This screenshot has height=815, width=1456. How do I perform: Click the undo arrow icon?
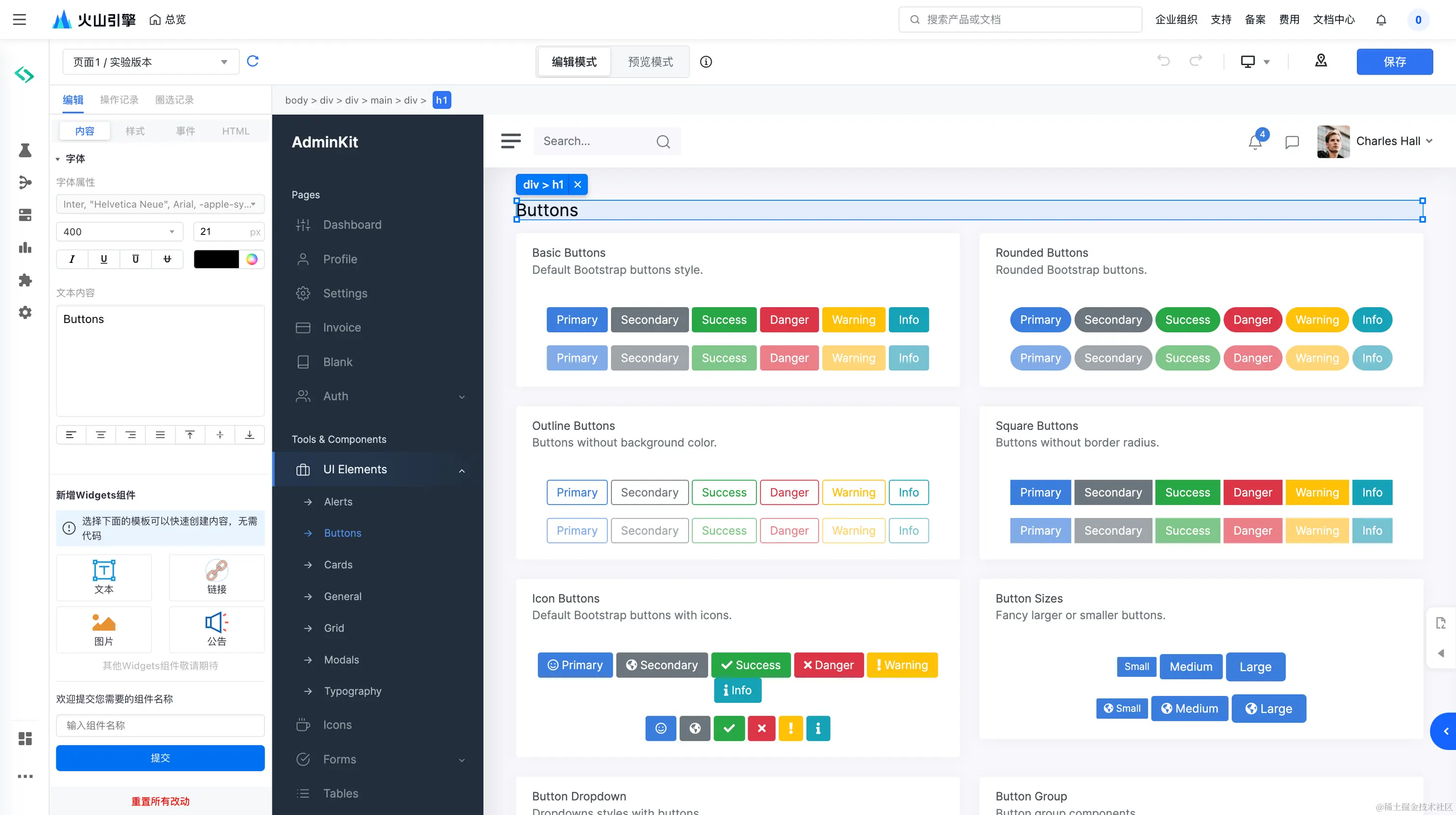pyautogui.click(x=1163, y=61)
